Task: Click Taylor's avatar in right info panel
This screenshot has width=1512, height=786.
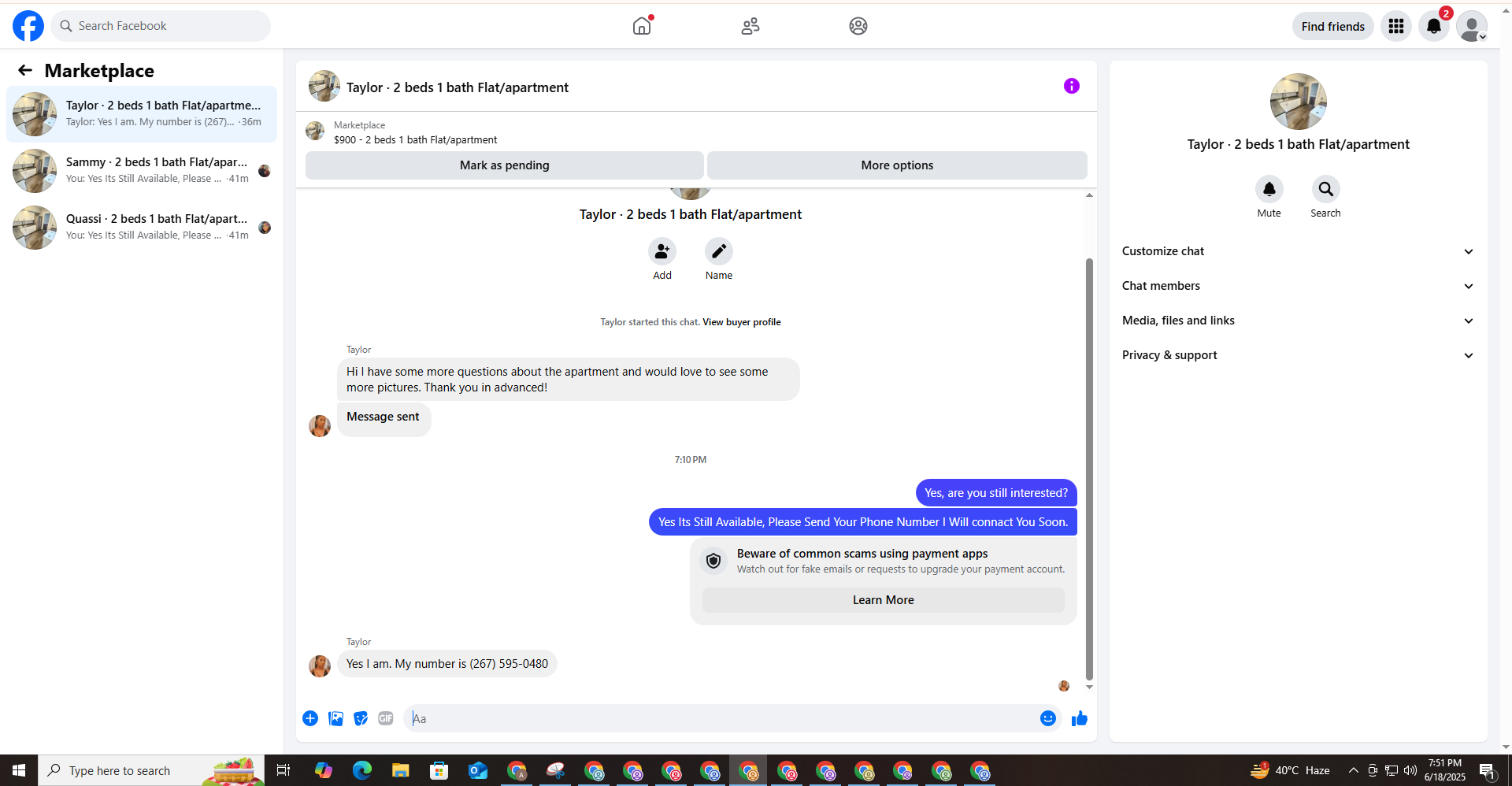Action: [x=1299, y=102]
